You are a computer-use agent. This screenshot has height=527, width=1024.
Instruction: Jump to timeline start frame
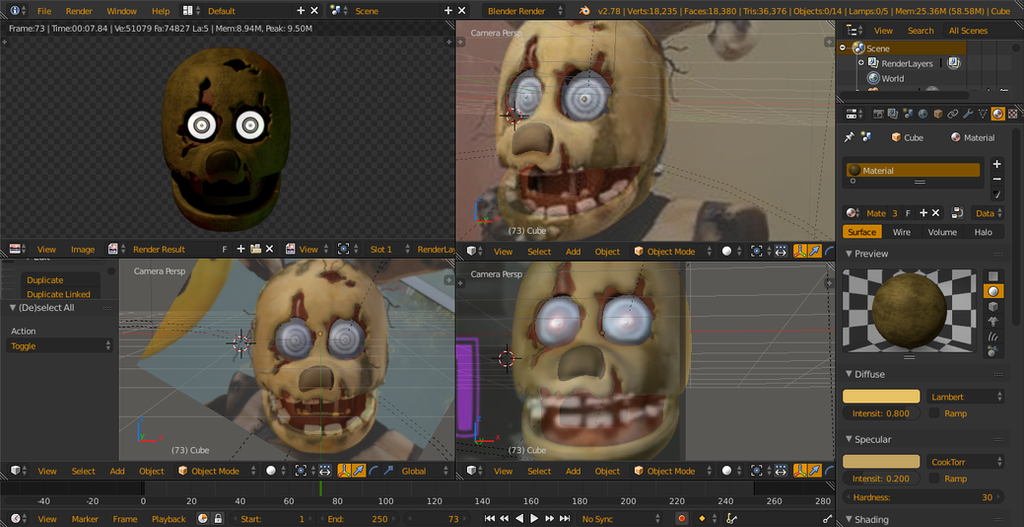tap(490, 519)
